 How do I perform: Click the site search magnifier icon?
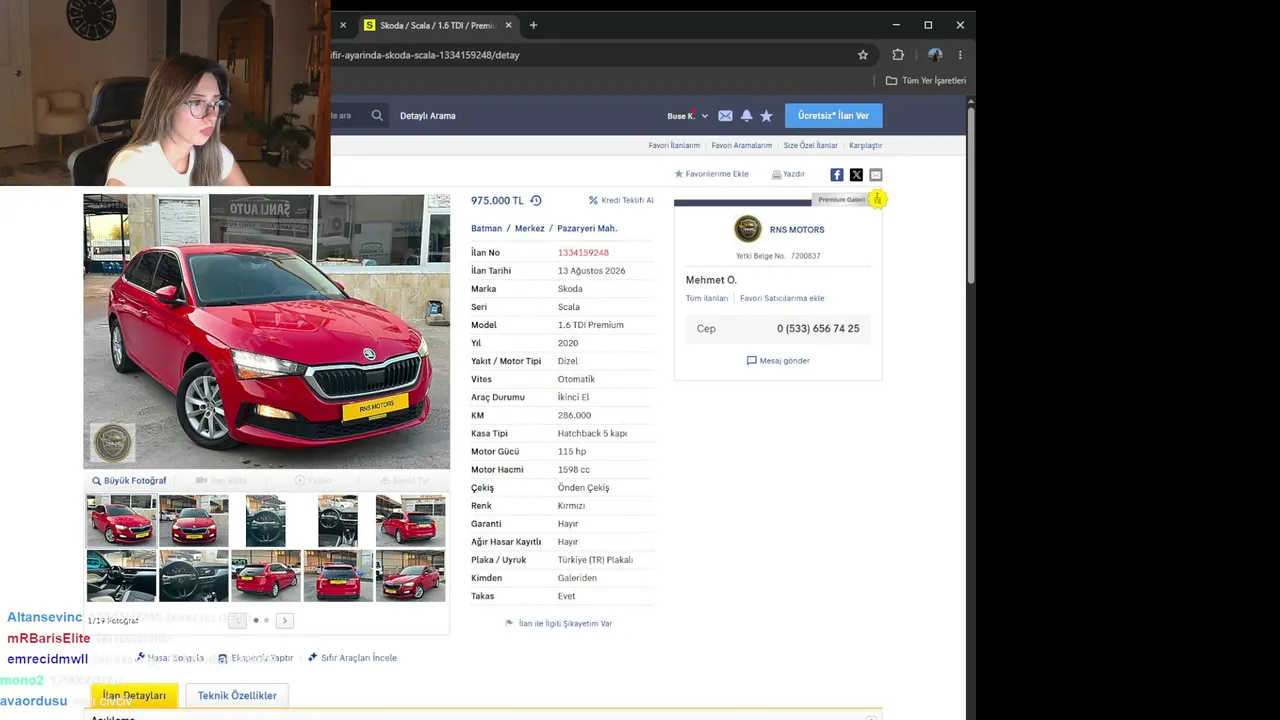point(377,115)
